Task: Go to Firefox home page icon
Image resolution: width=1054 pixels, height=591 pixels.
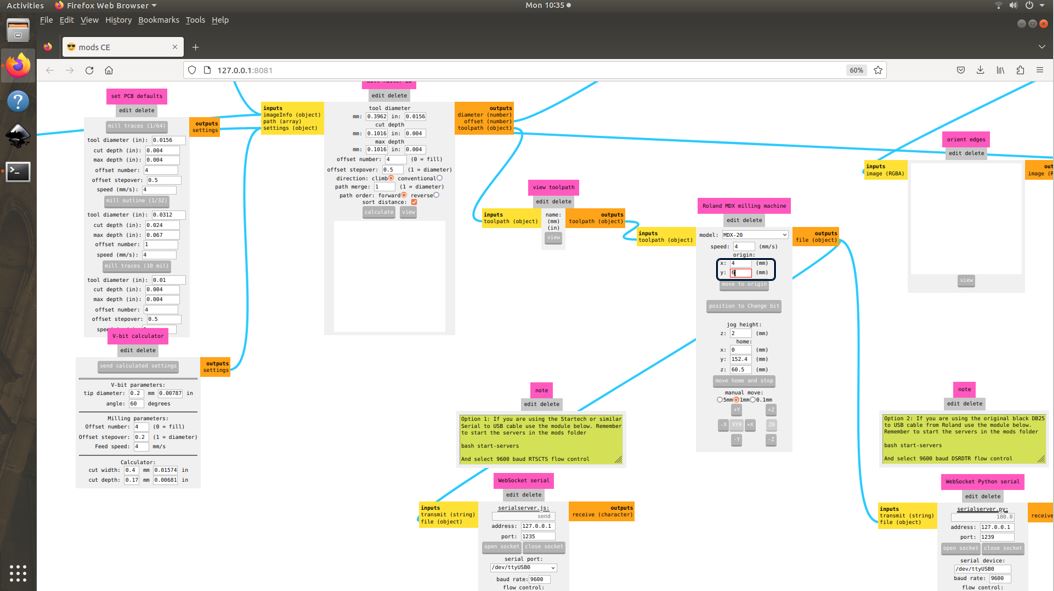Action: (x=109, y=70)
